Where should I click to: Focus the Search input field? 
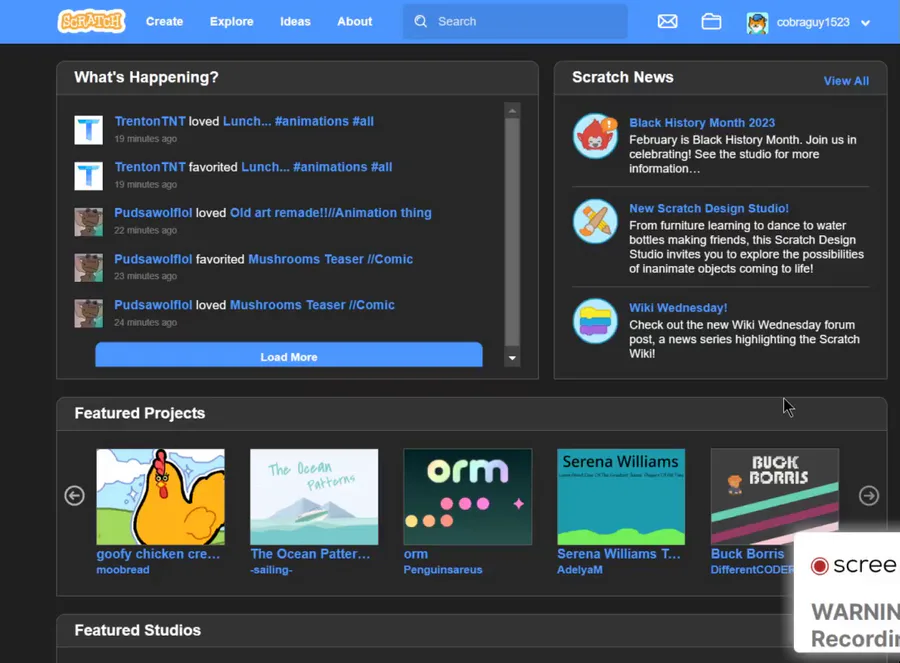point(515,21)
